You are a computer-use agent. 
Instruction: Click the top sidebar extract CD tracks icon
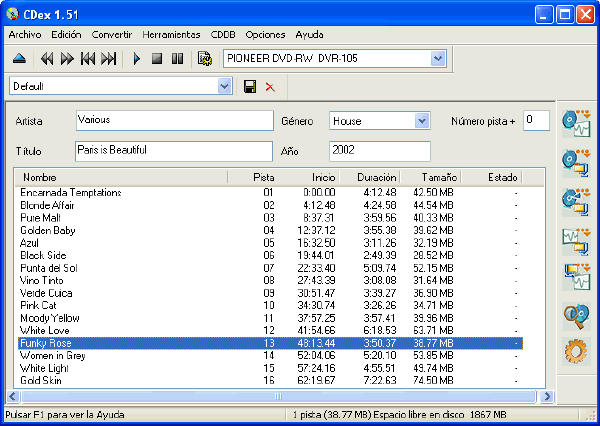coord(576,124)
